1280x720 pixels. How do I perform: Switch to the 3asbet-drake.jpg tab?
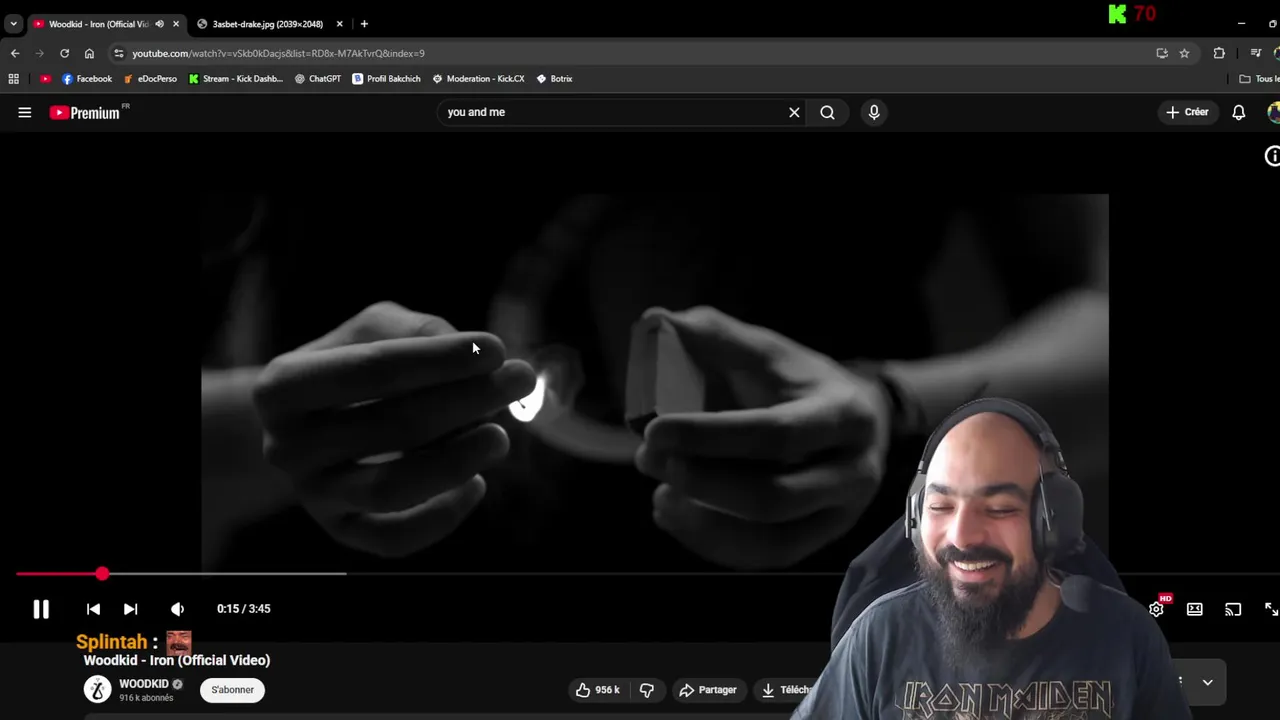[267, 24]
